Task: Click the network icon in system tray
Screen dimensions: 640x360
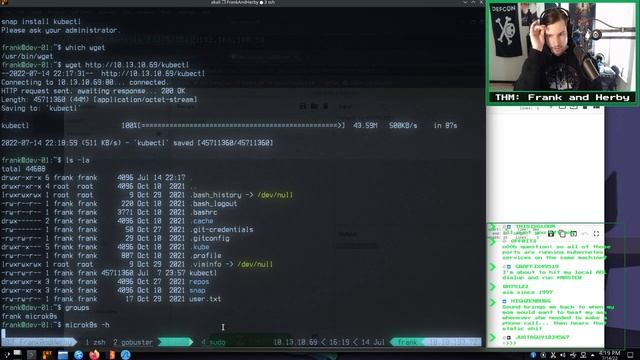Action: (583, 355)
